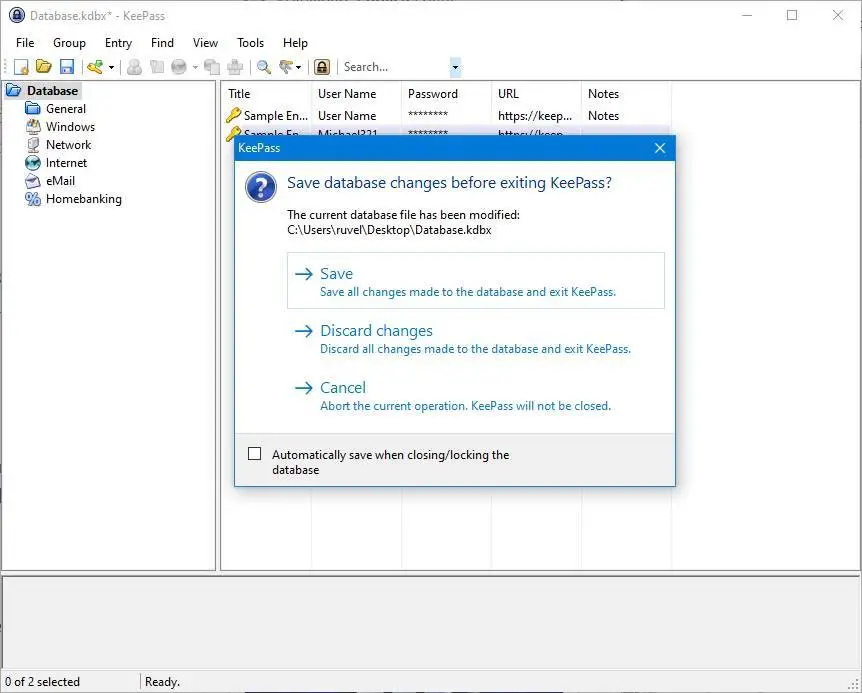Click the Show Entries toolbar icon
862x693 pixels.
coord(286,67)
